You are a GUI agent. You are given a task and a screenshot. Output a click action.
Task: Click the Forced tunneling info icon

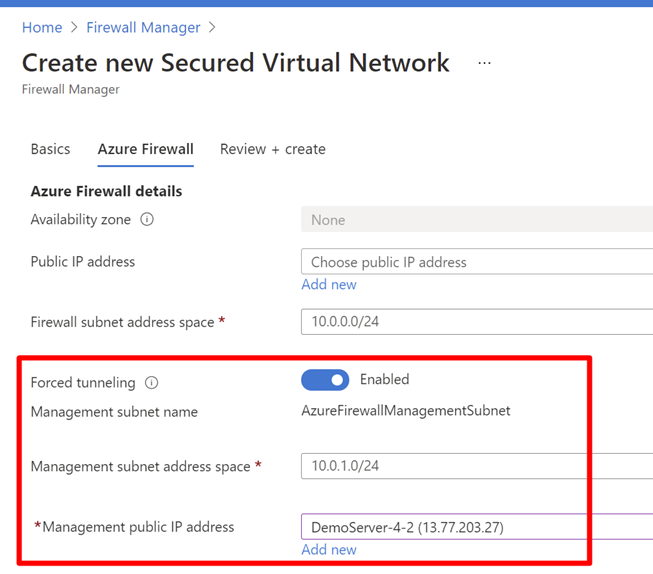[152, 382]
